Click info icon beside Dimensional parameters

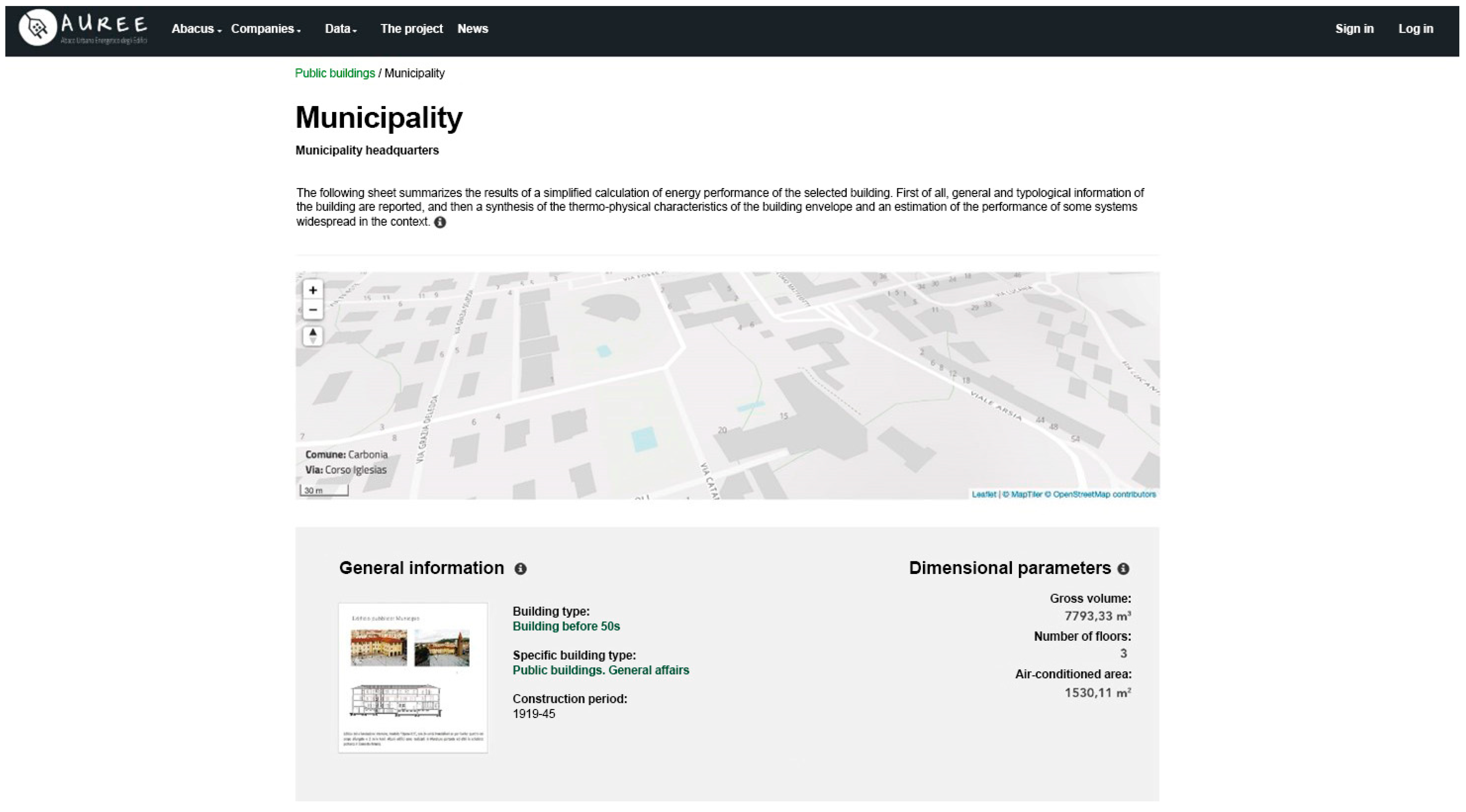[1123, 568]
